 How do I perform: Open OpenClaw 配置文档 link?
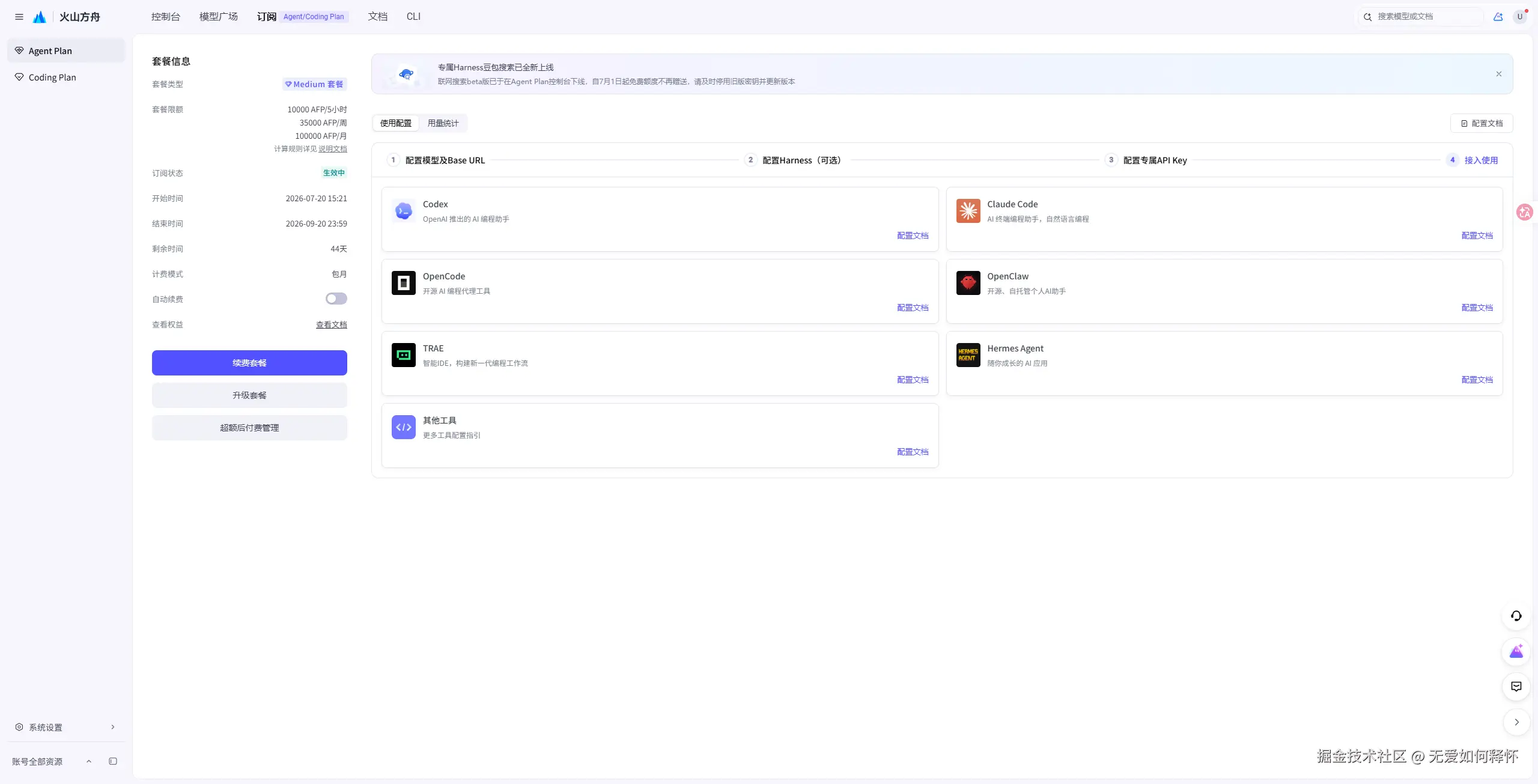coord(1477,308)
